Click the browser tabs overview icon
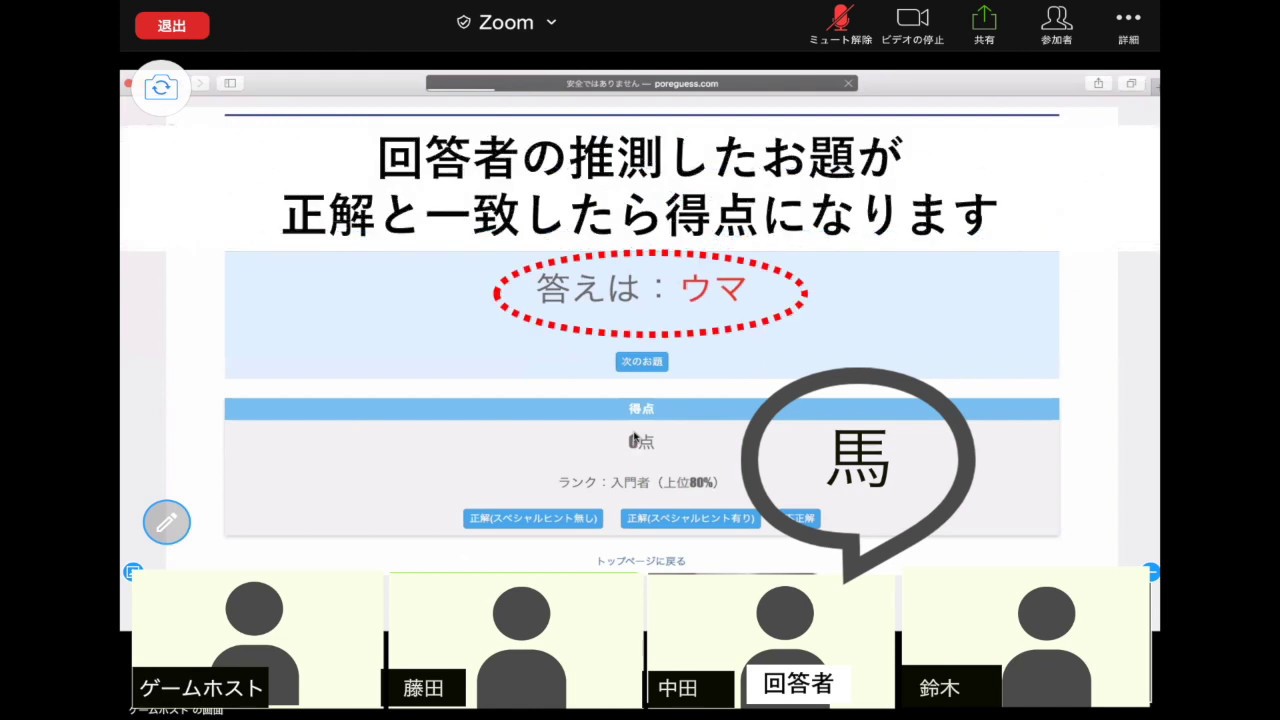1280x720 pixels. [1131, 83]
